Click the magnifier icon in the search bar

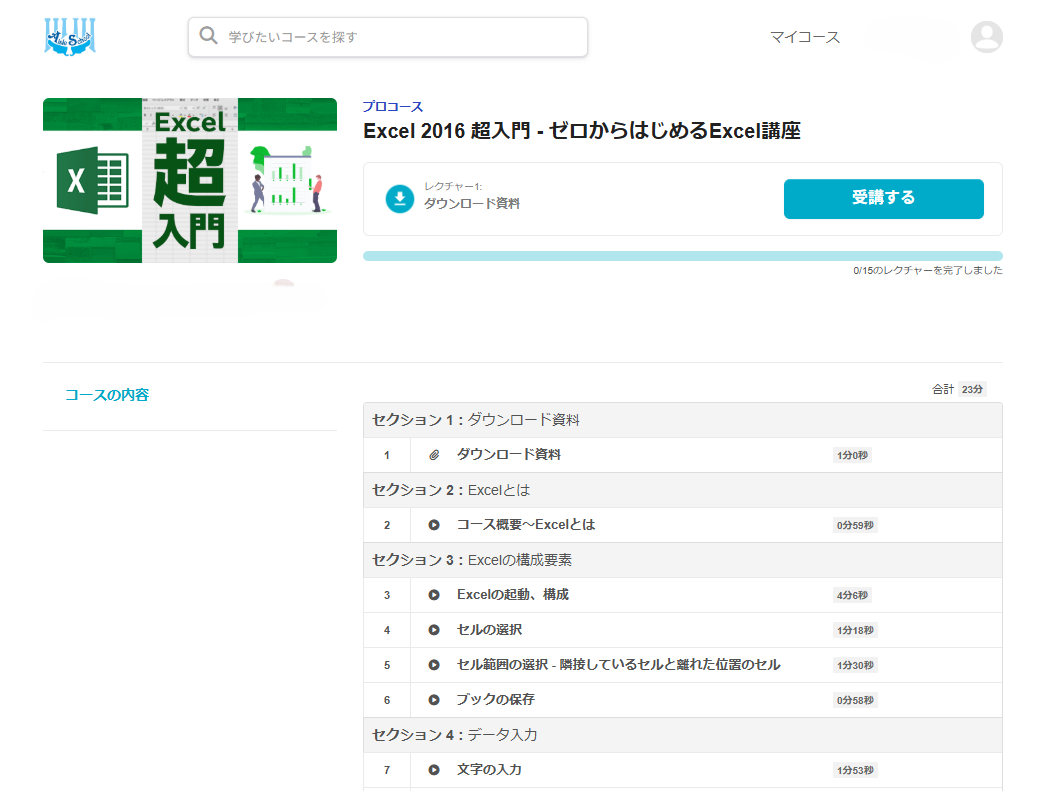(x=209, y=36)
